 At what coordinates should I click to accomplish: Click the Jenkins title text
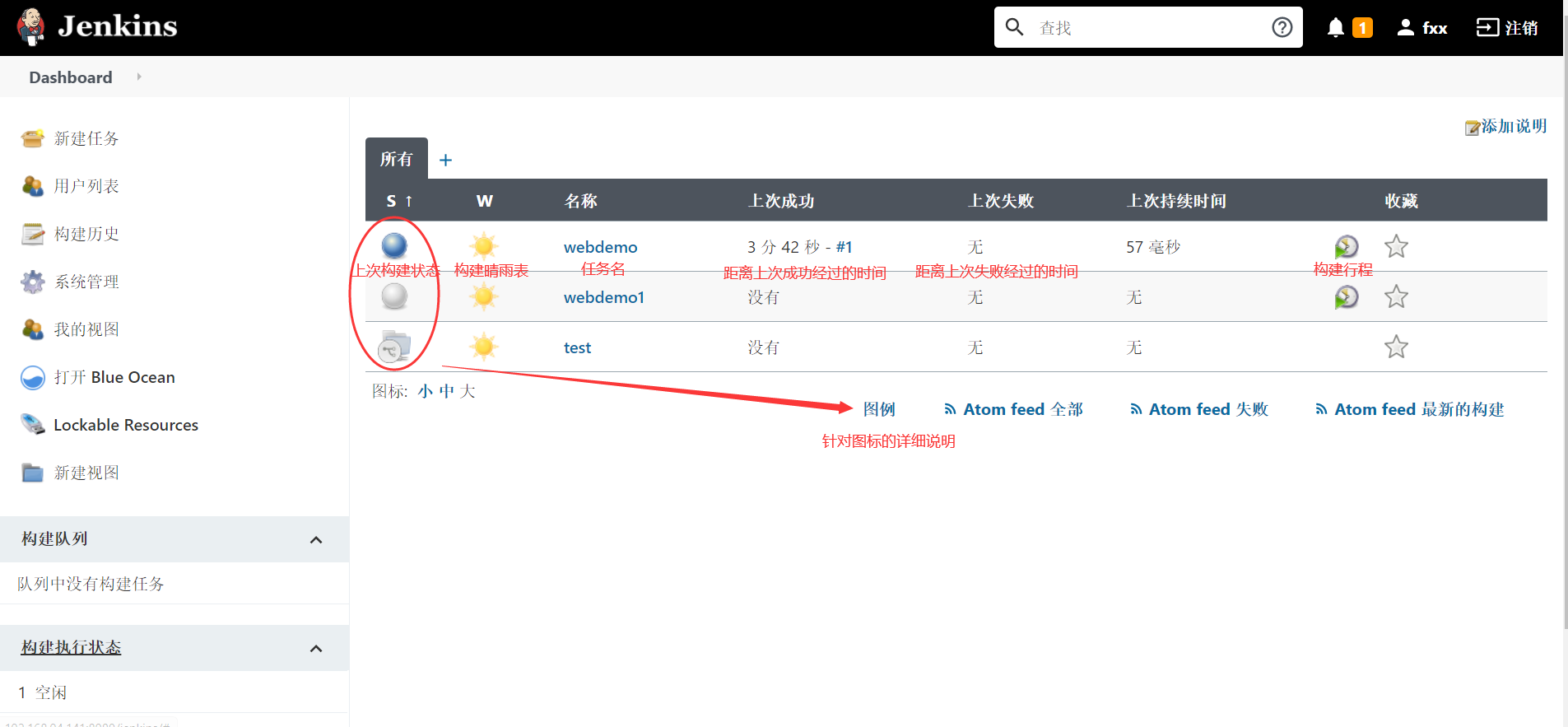pyautogui.click(x=118, y=26)
